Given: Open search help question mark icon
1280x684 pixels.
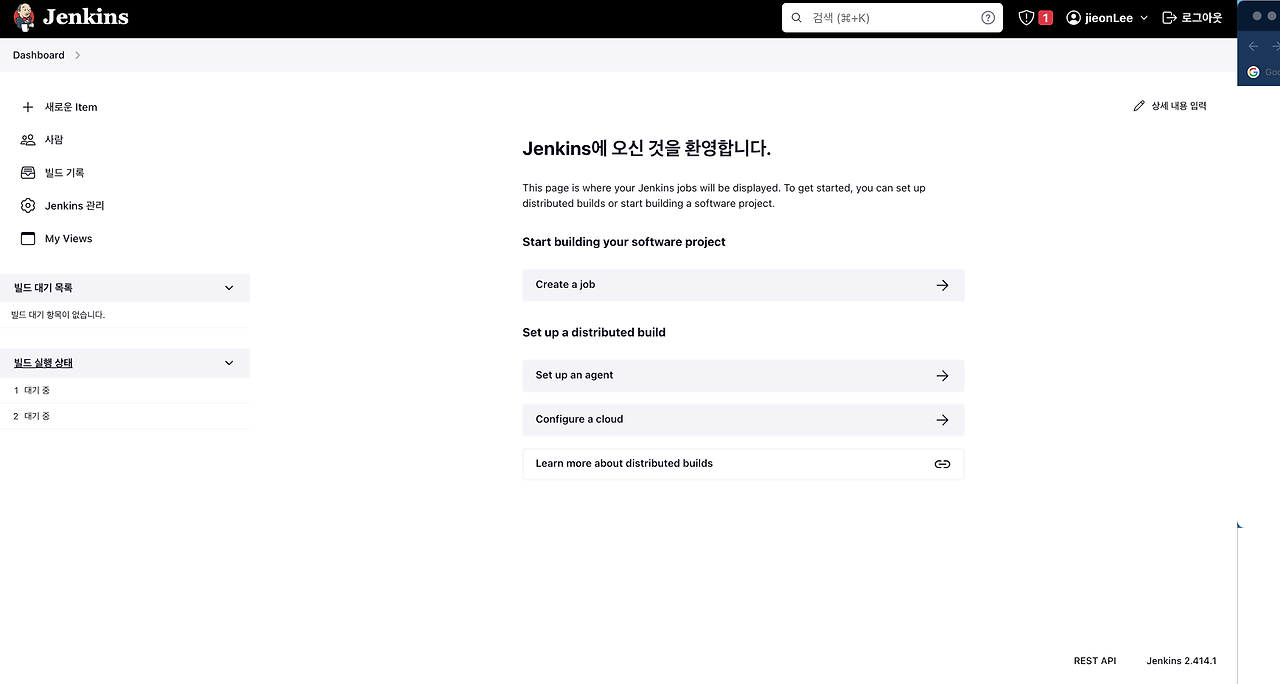Looking at the screenshot, I should 988,18.
